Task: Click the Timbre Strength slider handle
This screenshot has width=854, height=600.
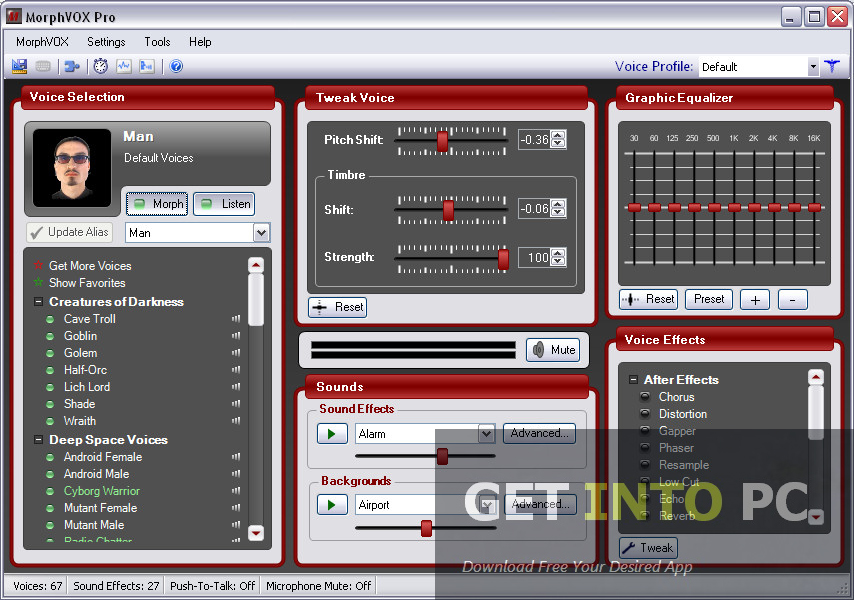Action: pos(503,259)
